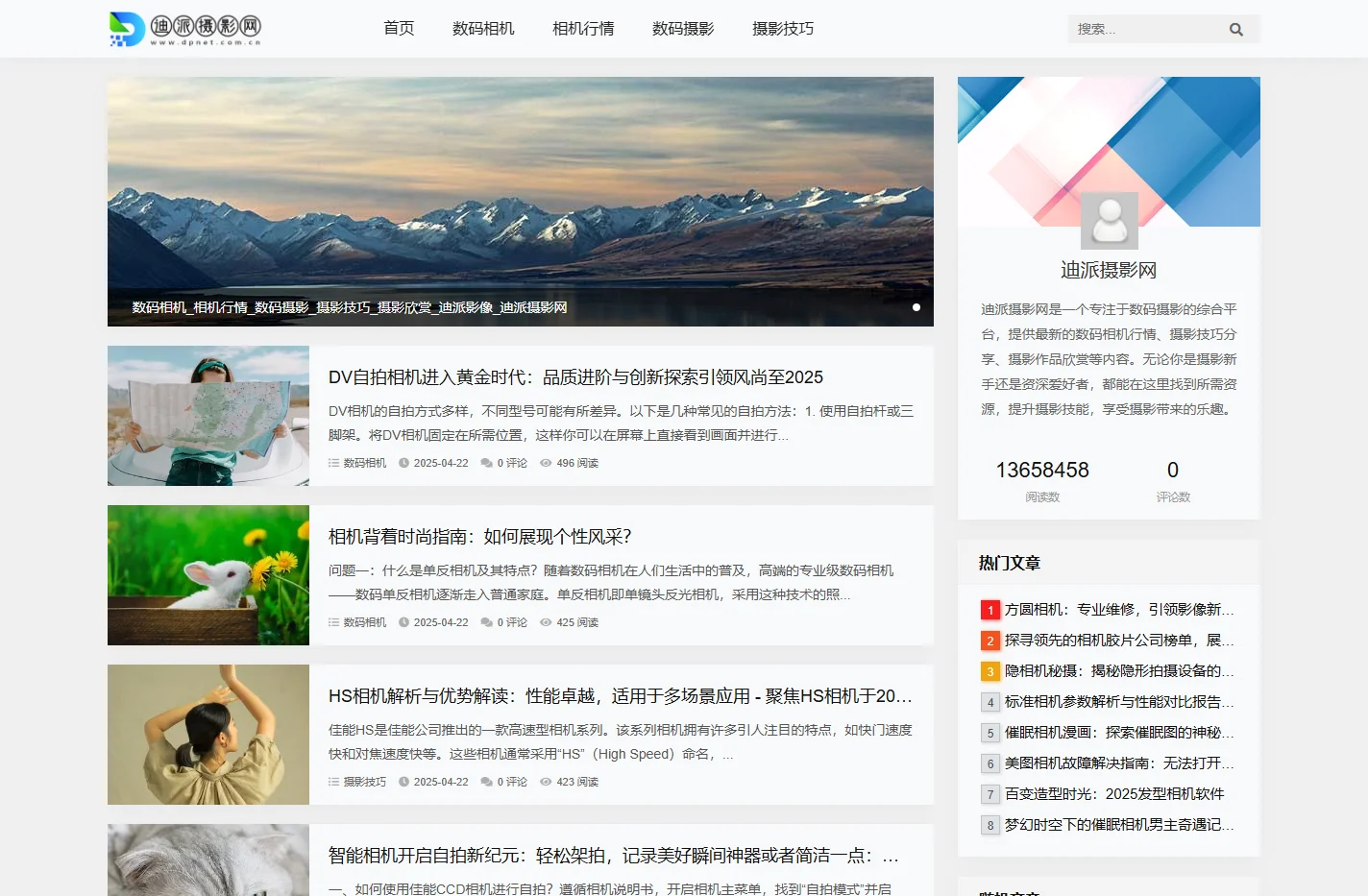This screenshot has width=1368, height=896.
Task: Click the search magnifier icon
Action: coord(1236,30)
